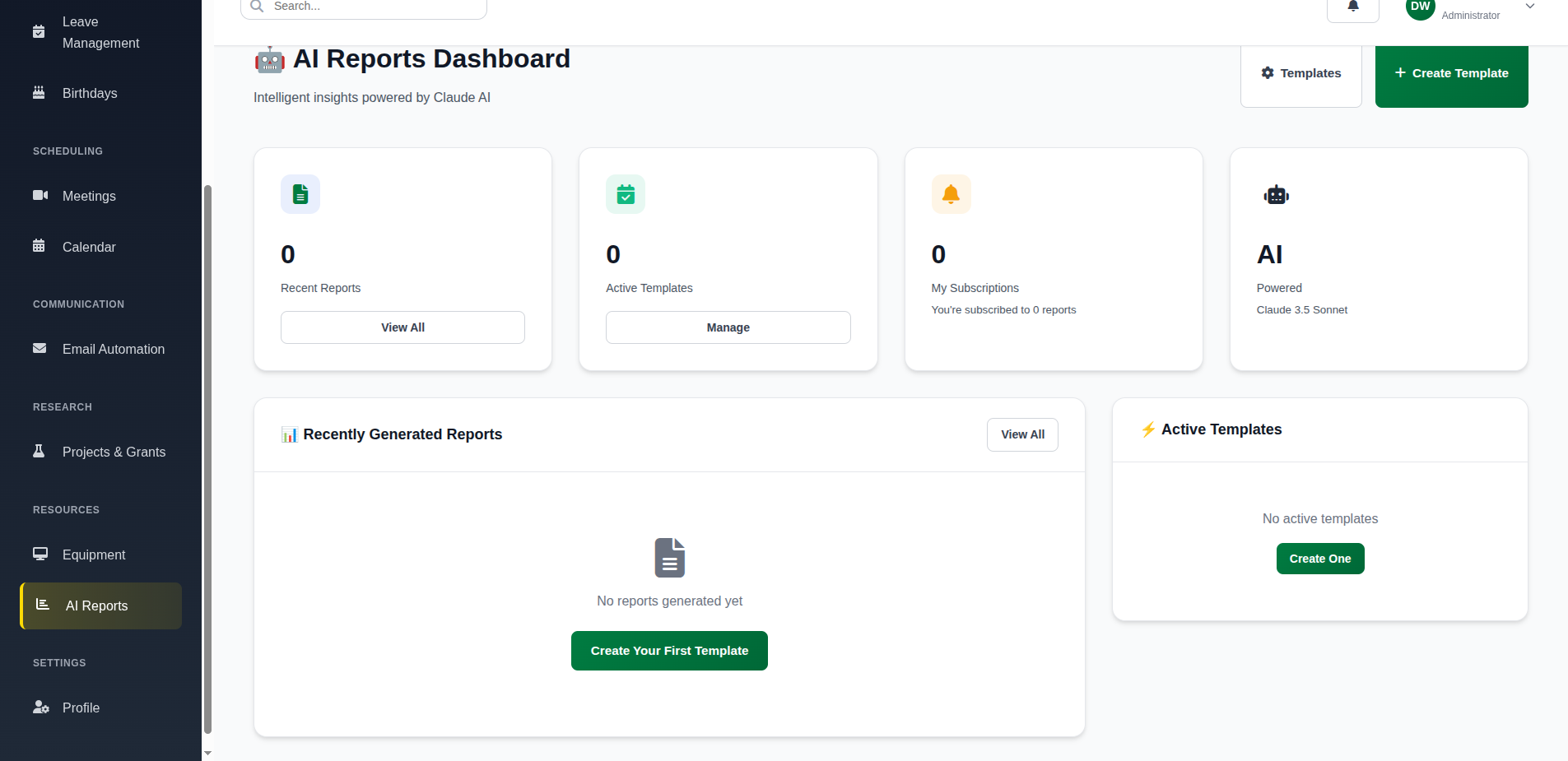Open Meetings using the video camera icon

tap(39, 196)
